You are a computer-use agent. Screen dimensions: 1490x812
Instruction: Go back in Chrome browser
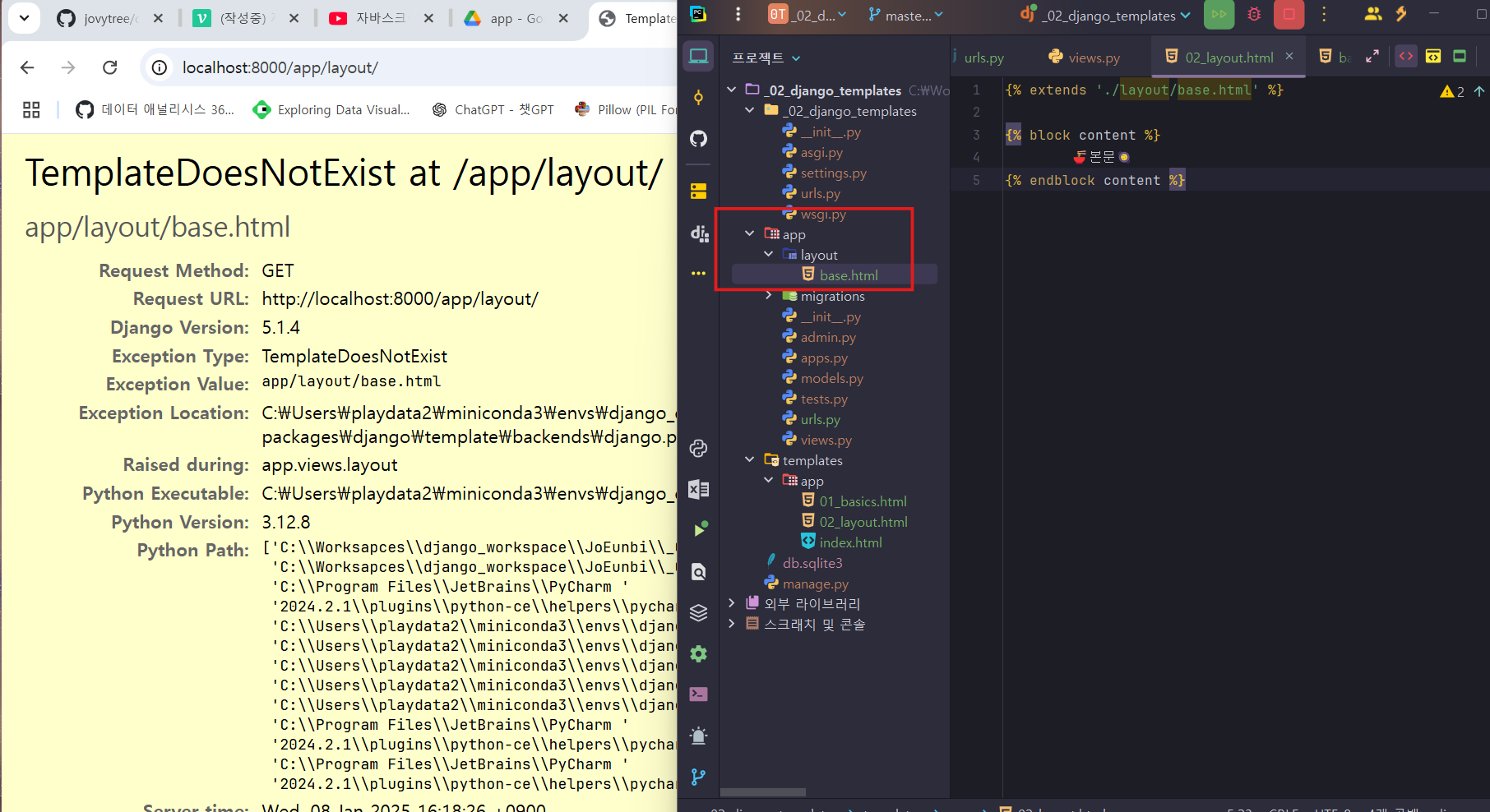tap(27, 67)
